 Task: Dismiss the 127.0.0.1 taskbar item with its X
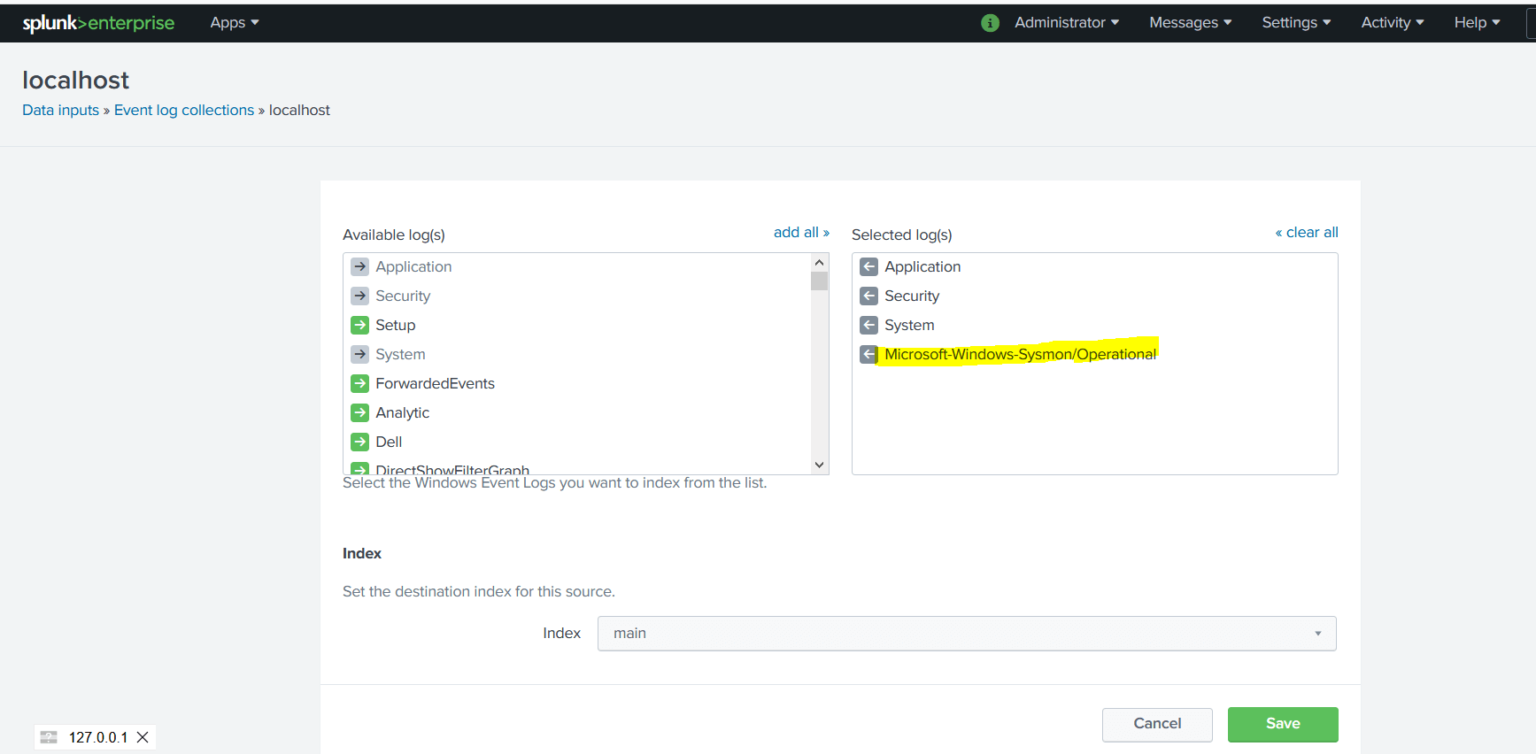[143, 736]
